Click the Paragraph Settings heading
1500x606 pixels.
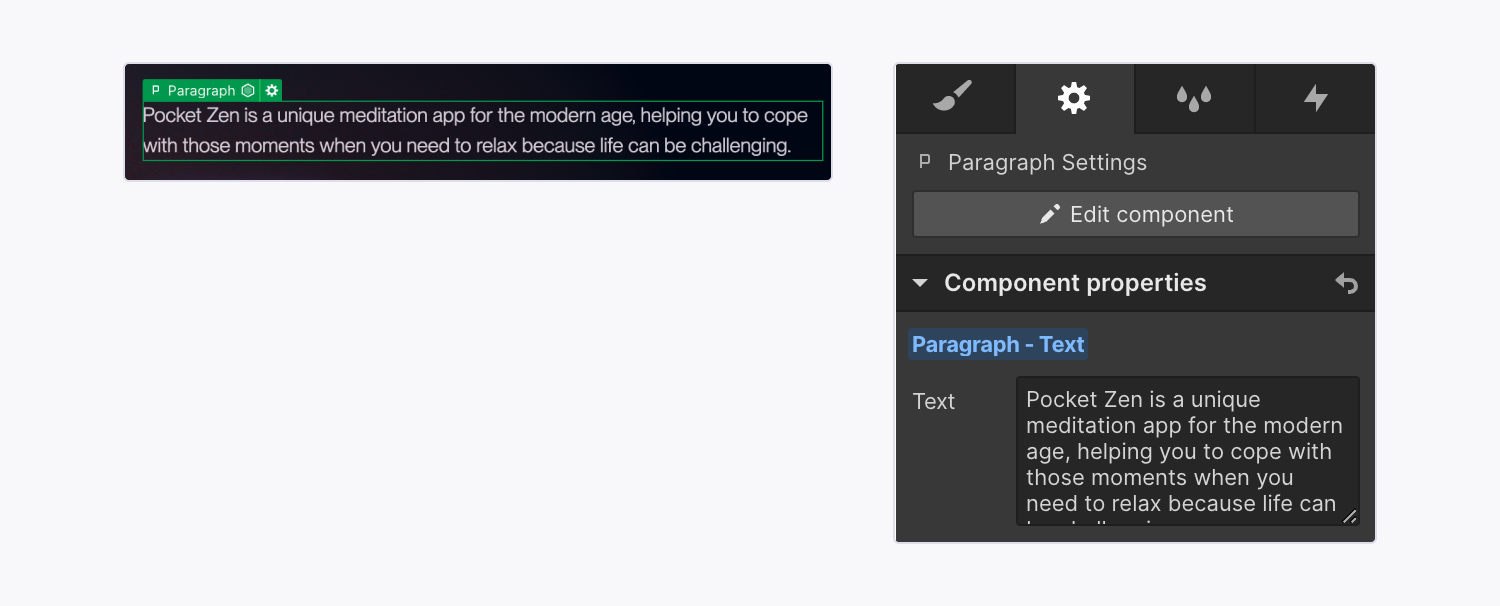pos(1049,161)
